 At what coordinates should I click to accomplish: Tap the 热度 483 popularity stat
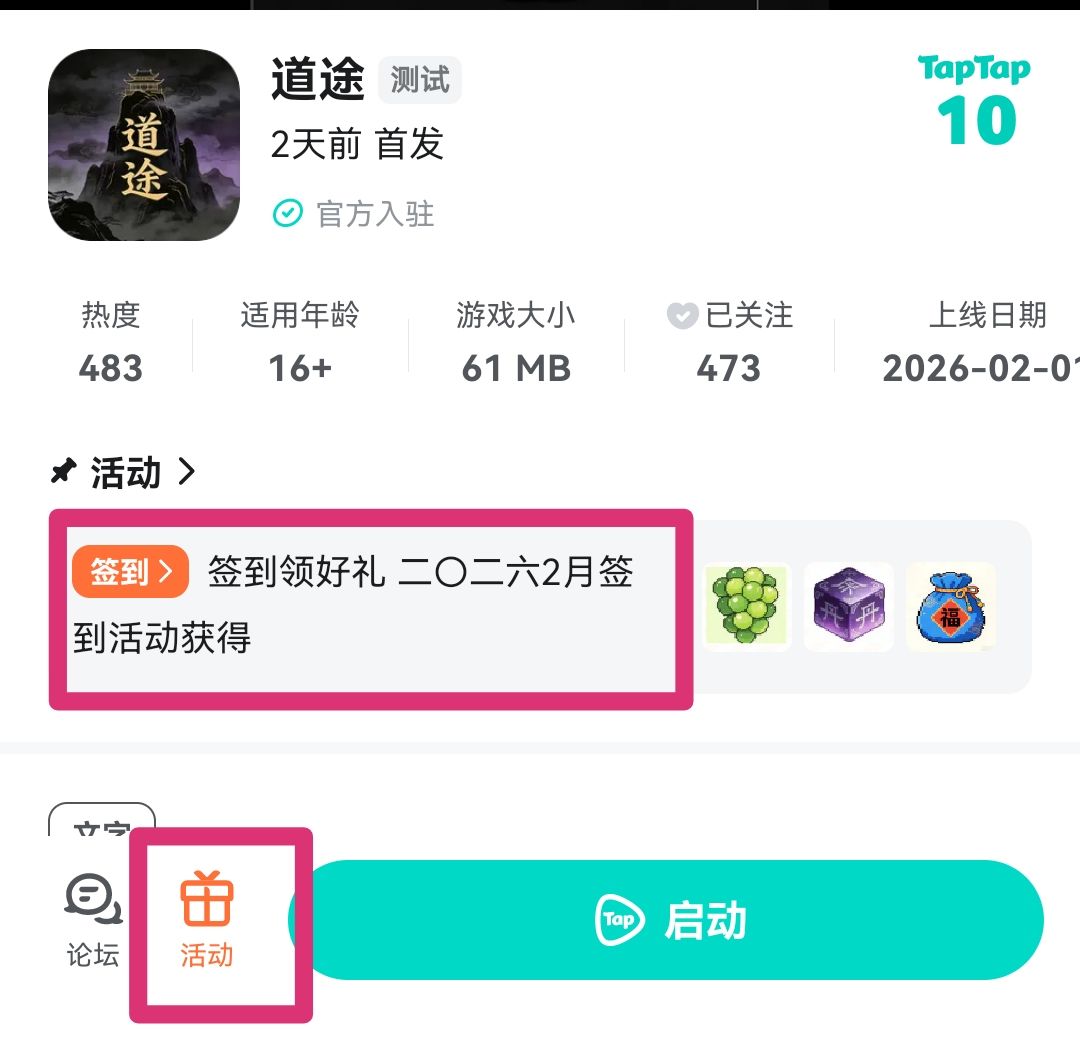(x=111, y=342)
